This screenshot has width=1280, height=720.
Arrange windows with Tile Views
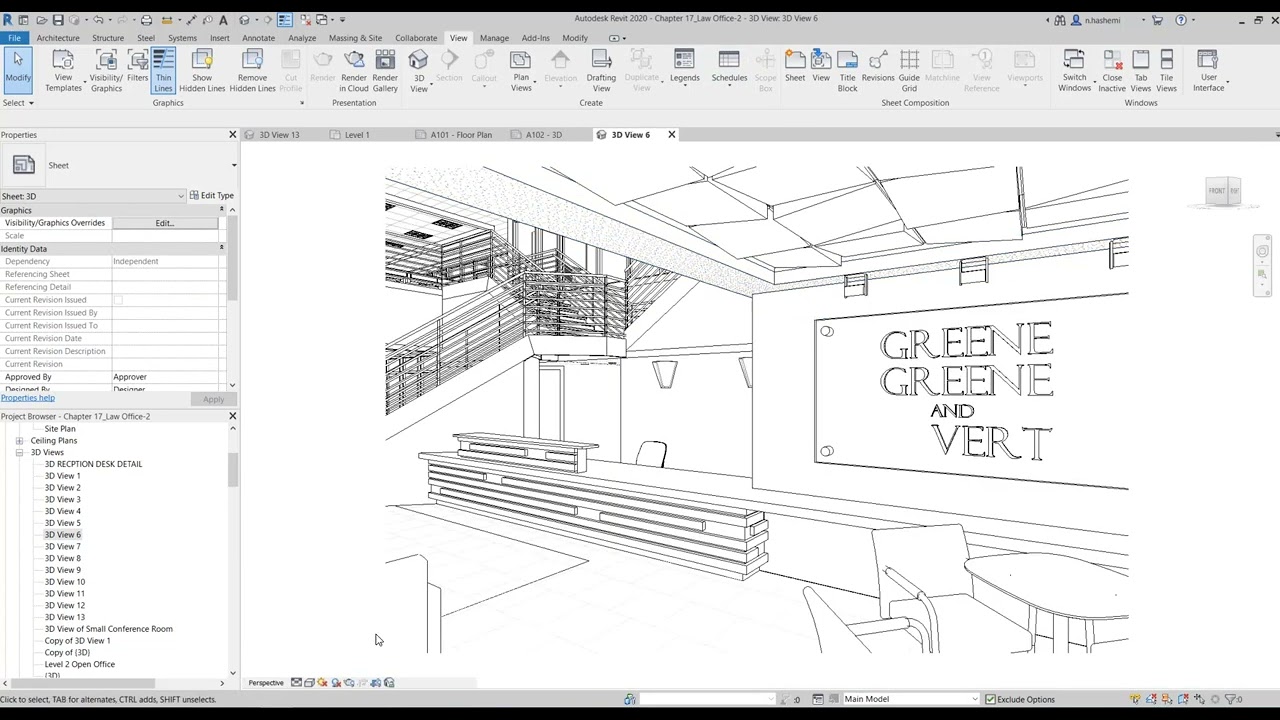(x=1167, y=71)
